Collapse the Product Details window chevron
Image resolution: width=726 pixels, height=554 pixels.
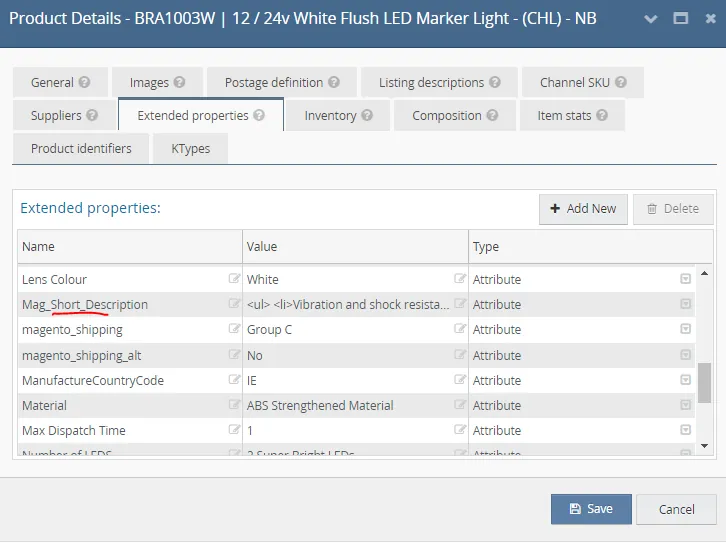[651, 19]
